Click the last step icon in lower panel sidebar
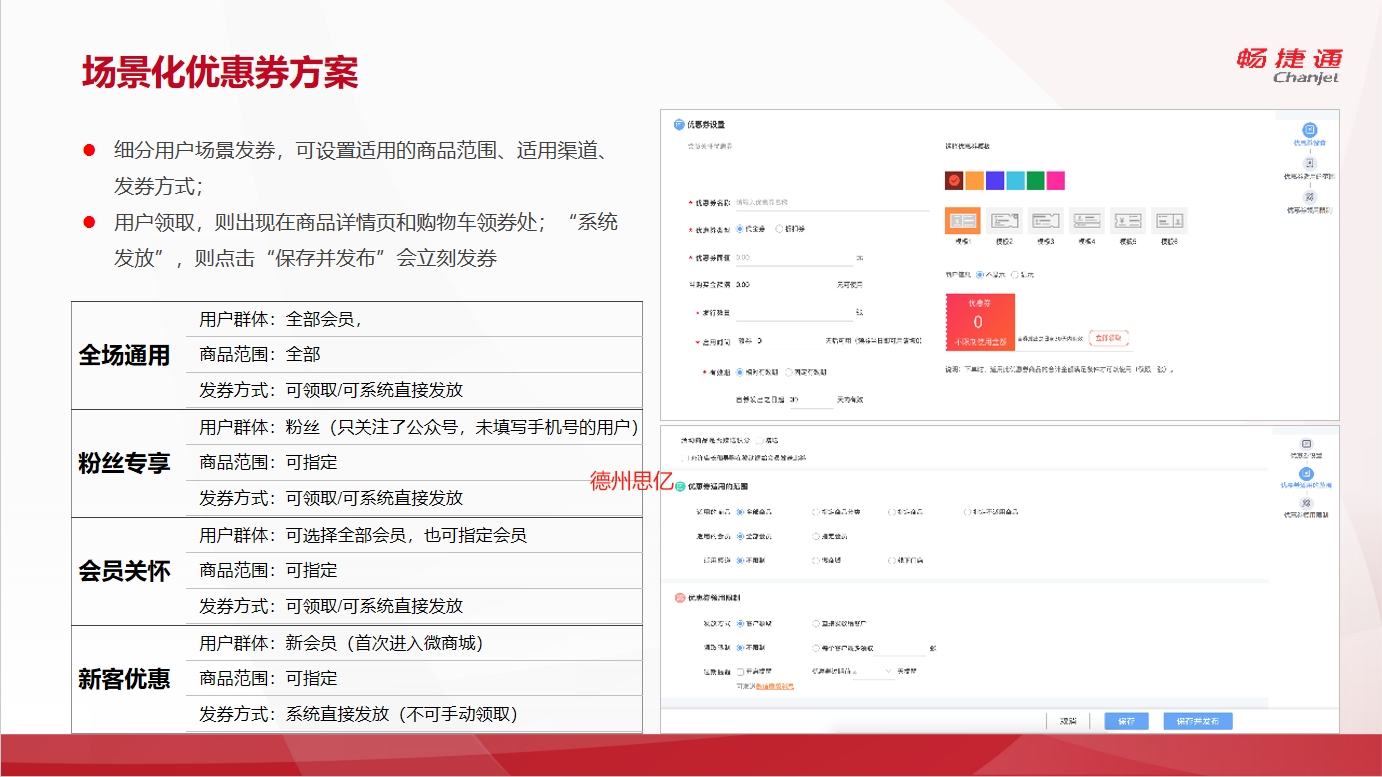The image size is (1382, 777). click(1305, 503)
